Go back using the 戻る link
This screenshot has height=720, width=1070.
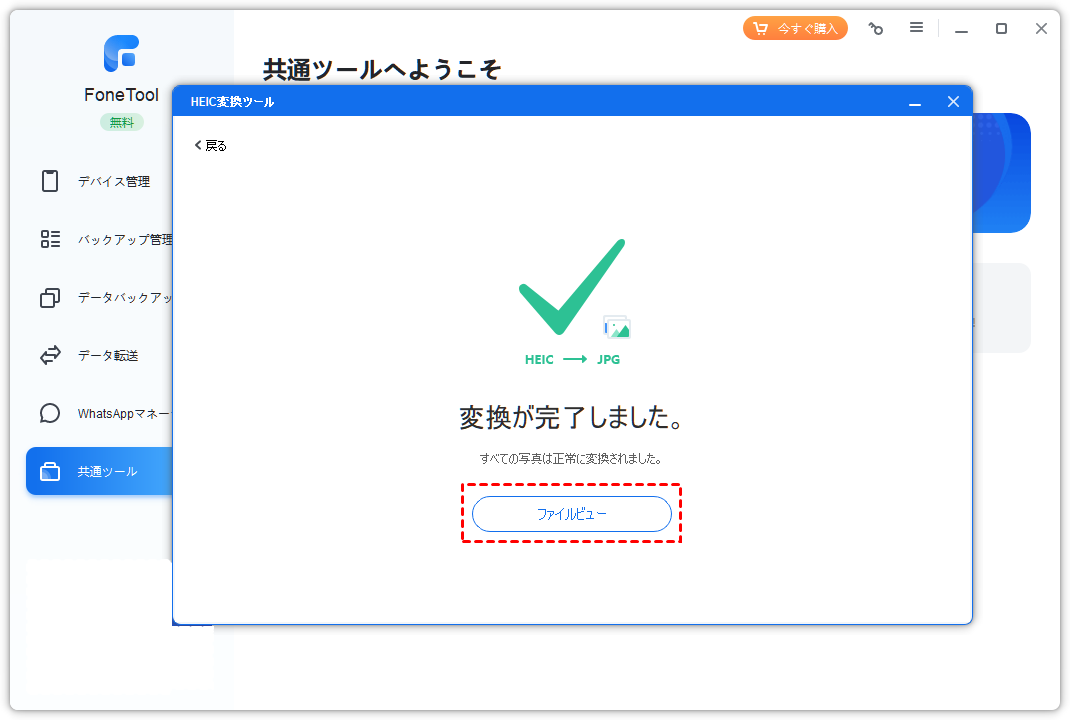211,145
